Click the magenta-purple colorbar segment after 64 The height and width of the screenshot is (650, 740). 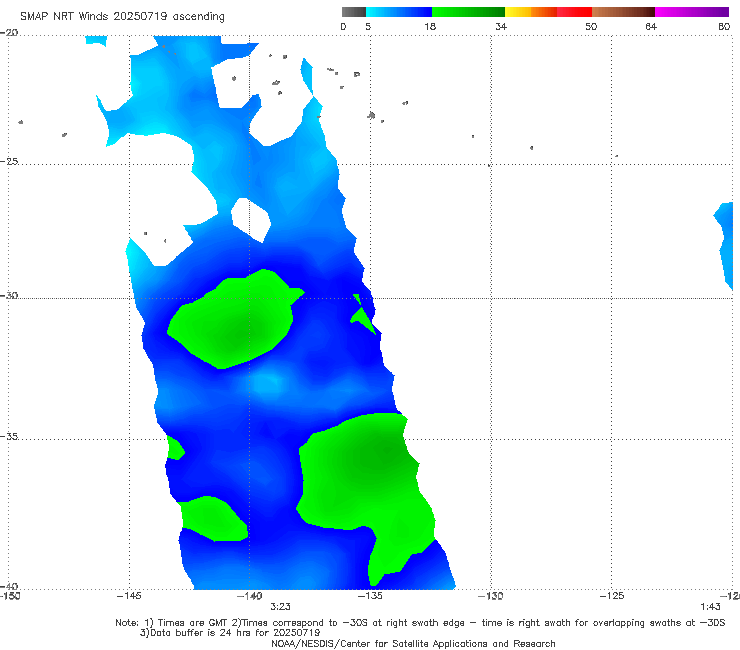pos(692,12)
